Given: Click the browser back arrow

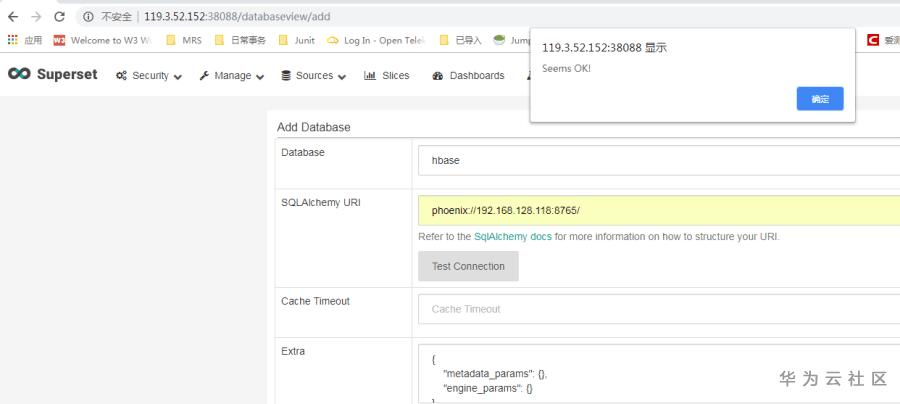Looking at the screenshot, I should click(13, 16).
